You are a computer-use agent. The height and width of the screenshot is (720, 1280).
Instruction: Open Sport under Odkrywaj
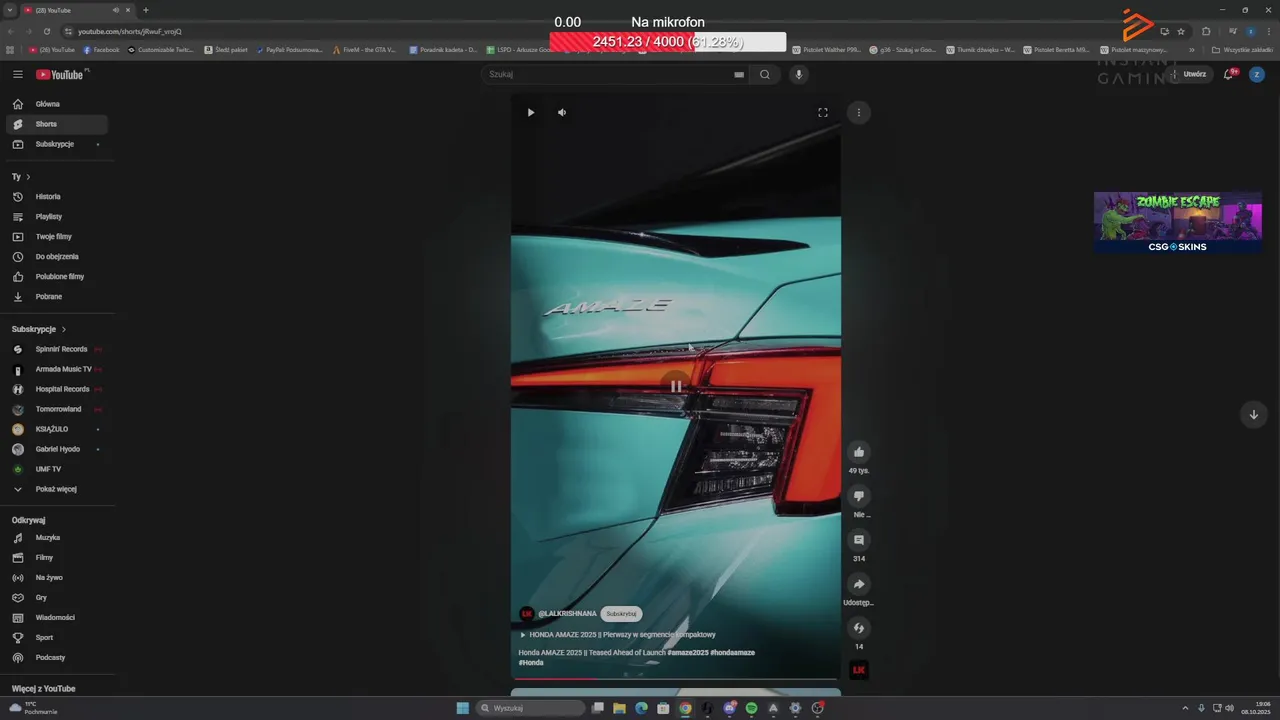(x=57, y=638)
